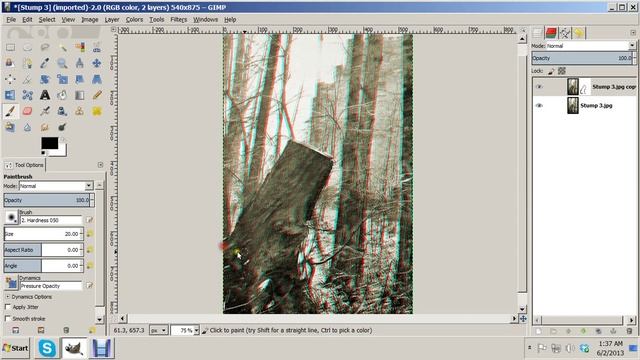Create a new layer button
The image size is (640, 360).
point(539,331)
